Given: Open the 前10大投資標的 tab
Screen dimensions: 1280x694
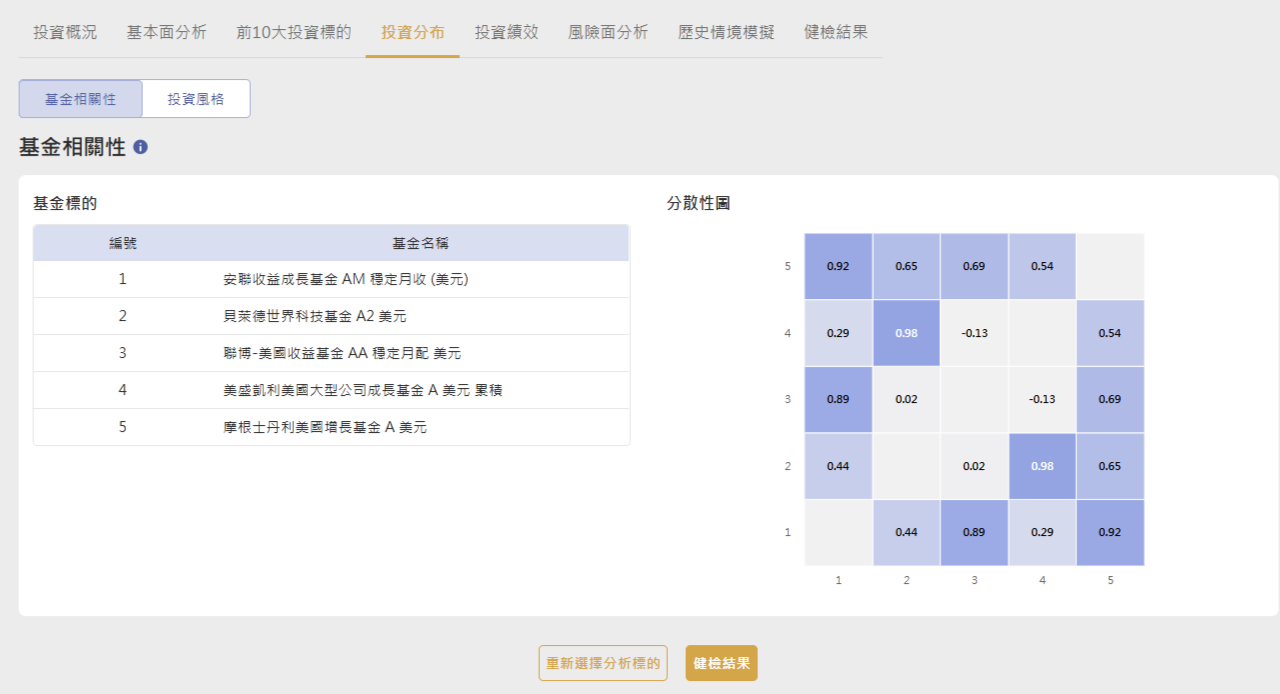Looking at the screenshot, I should coord(294,32).
